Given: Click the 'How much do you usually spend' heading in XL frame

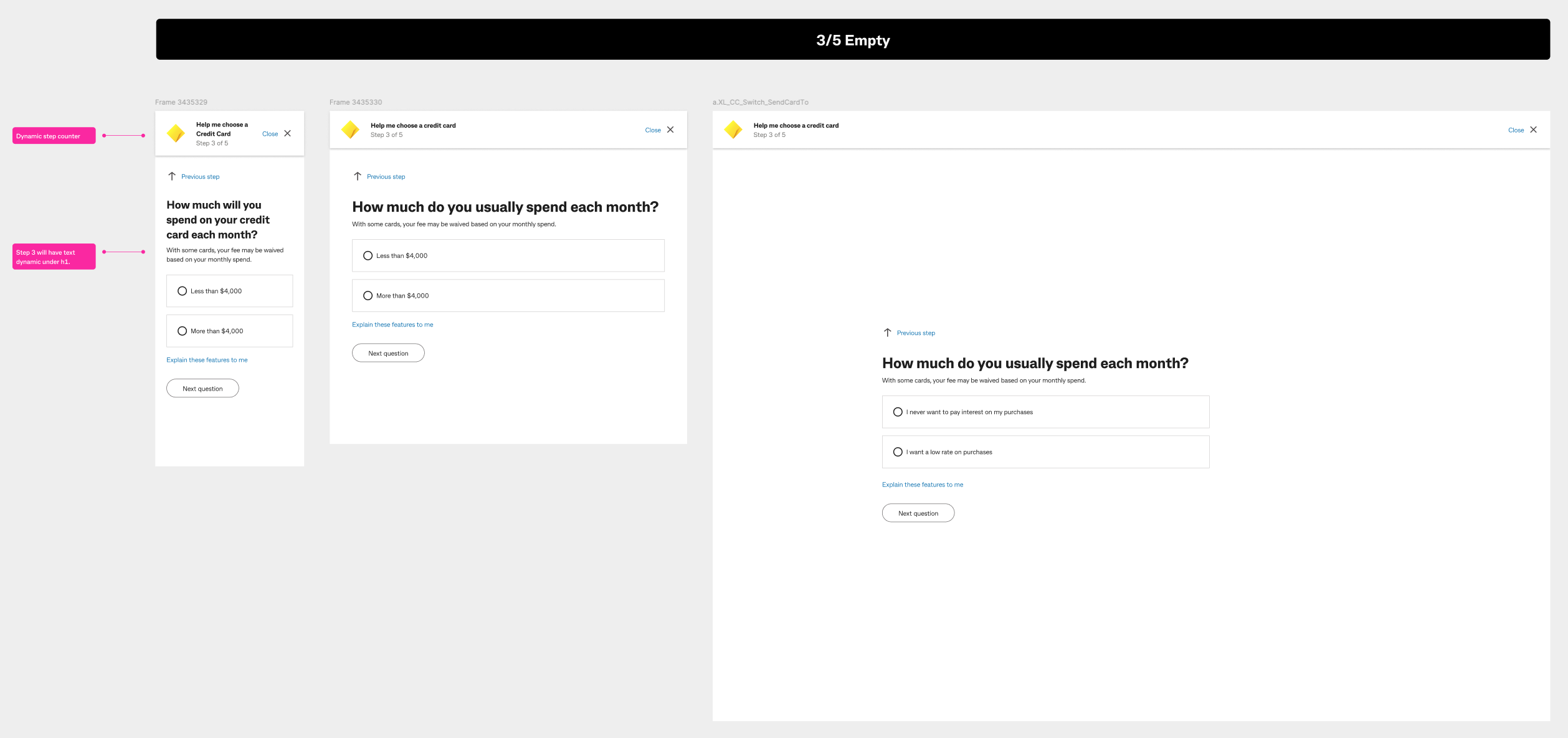Looking at the screenshot, I should (1035, 363).
